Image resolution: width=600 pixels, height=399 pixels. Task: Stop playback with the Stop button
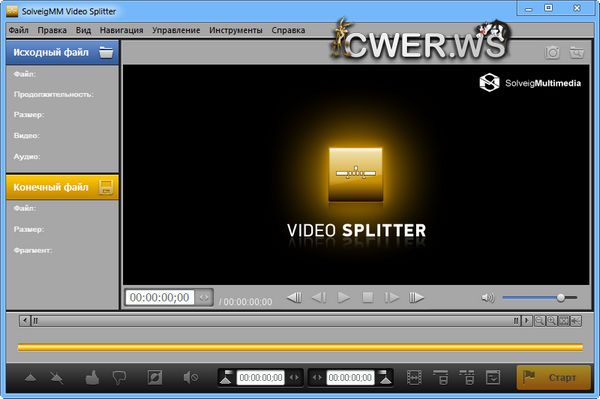(368, 297)
